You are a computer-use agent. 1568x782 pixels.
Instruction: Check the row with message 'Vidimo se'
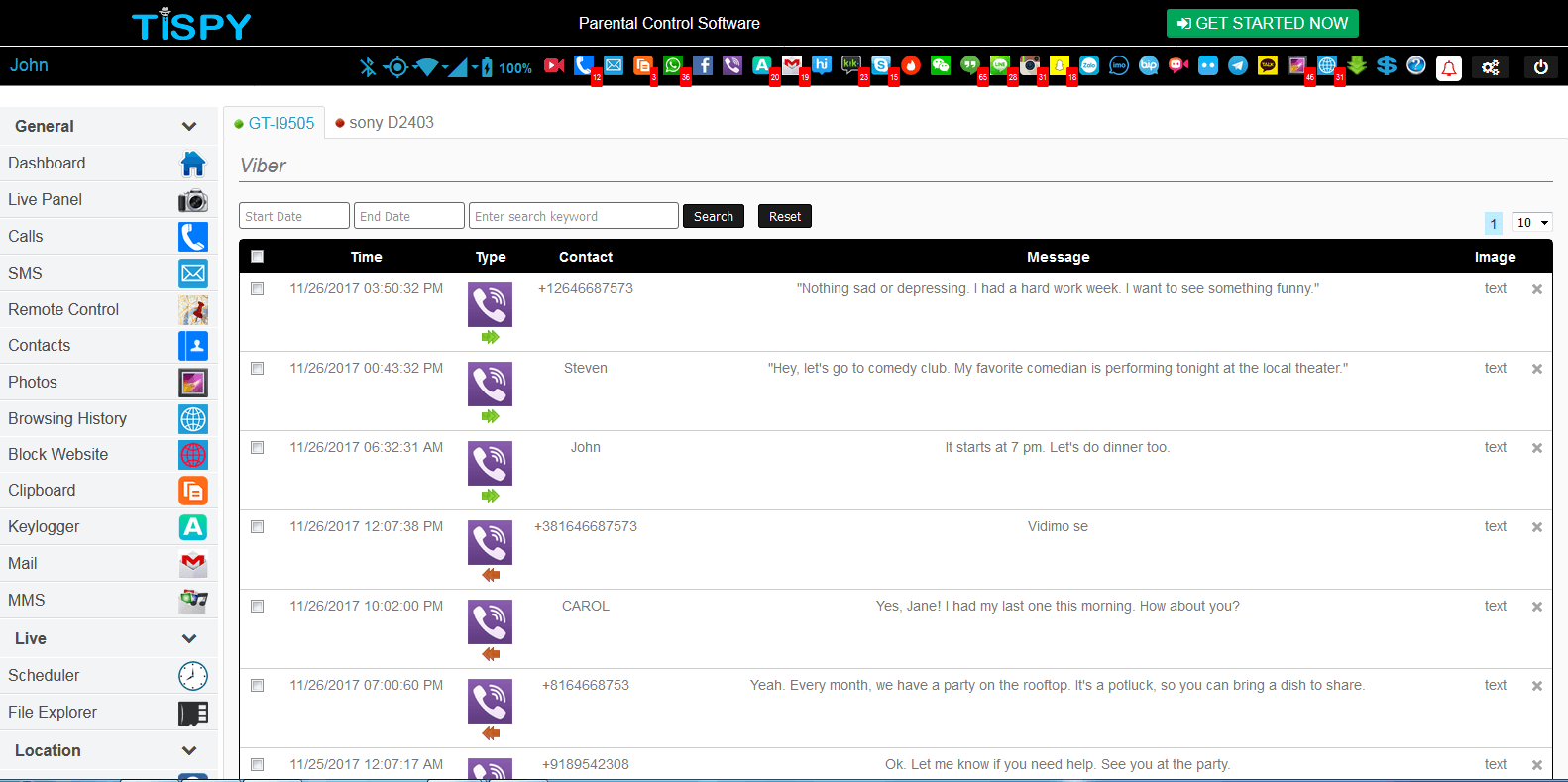[x=258, y=527]
